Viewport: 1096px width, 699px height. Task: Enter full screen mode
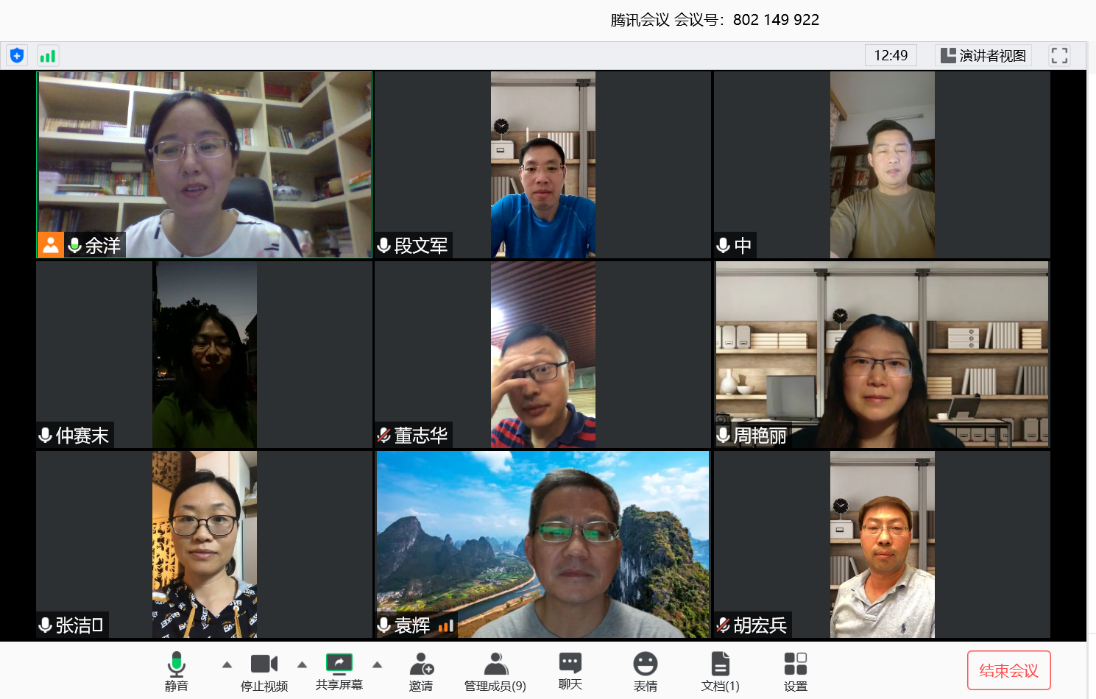click(1060, 55)
